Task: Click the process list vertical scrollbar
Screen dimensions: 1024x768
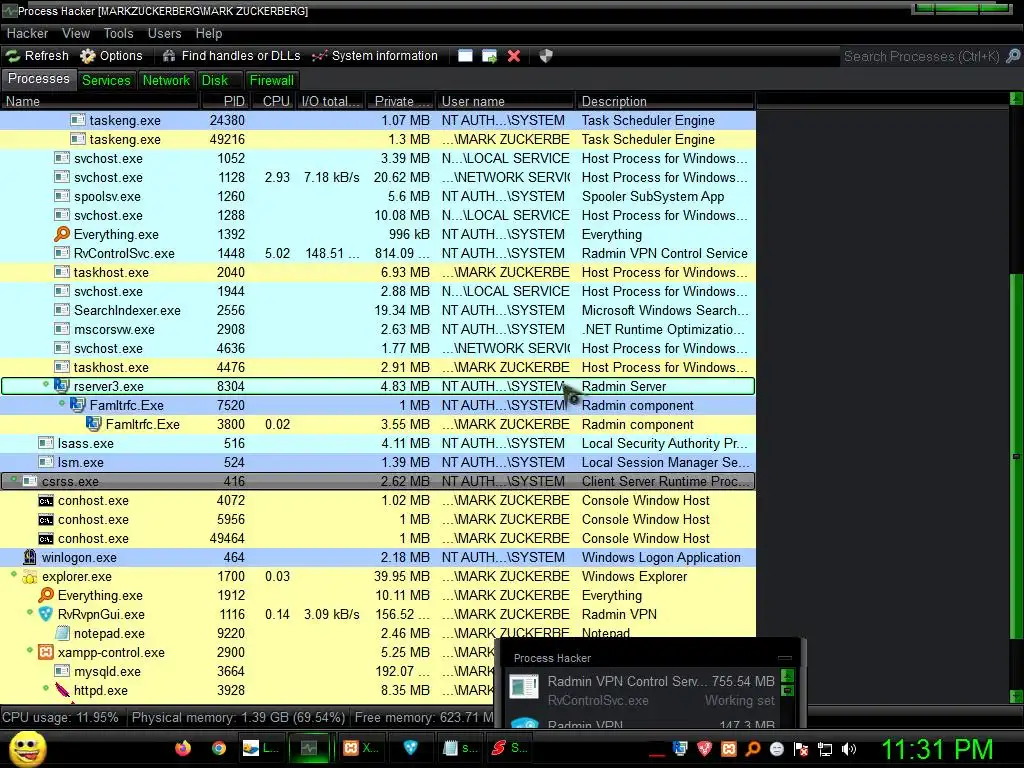Action: click(x=1016, y=456)
